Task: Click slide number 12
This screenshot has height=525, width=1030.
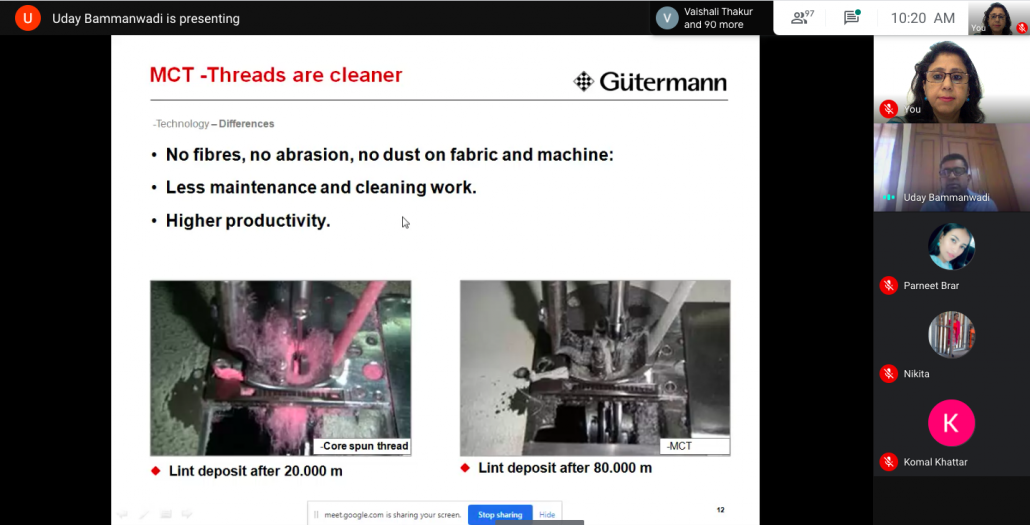Action: [721, 510]
